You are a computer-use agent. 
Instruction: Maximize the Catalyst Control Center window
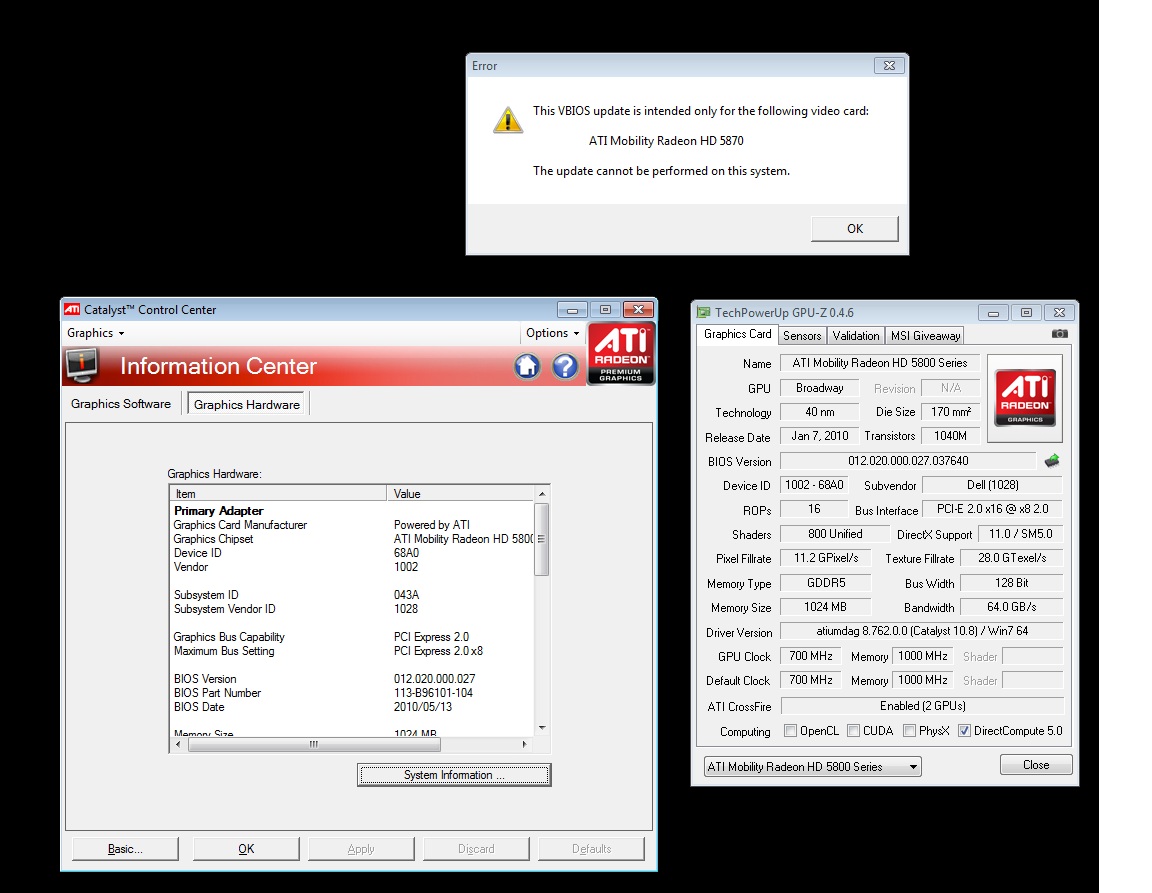coord(605,309)
